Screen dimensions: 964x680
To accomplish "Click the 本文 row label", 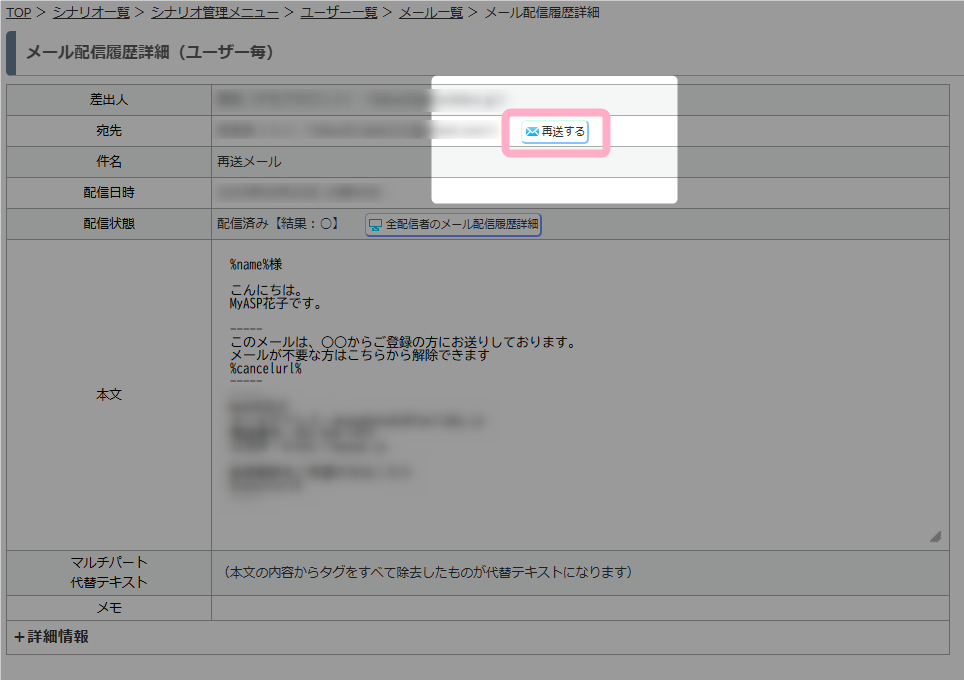I will pyautogui.click(x=109, y=395).
